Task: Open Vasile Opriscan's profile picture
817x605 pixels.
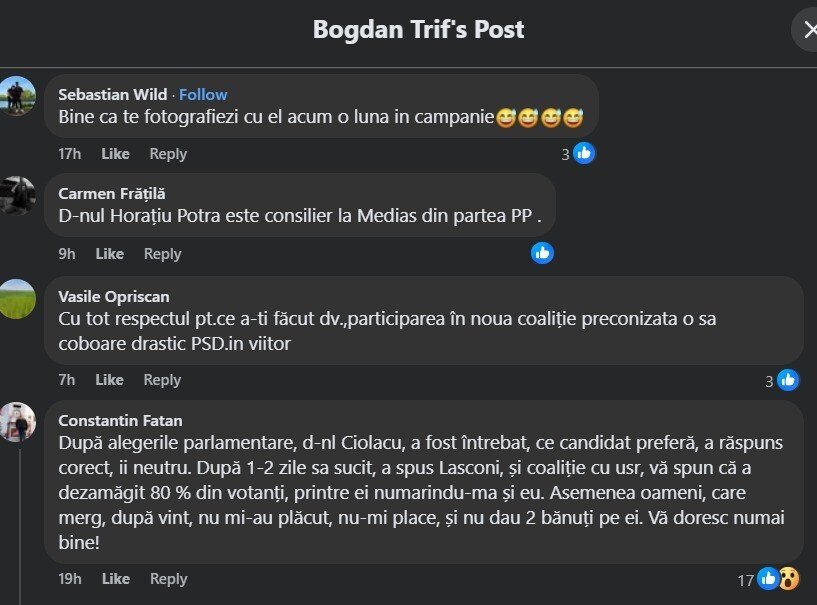Action: [x=18, y=298]
